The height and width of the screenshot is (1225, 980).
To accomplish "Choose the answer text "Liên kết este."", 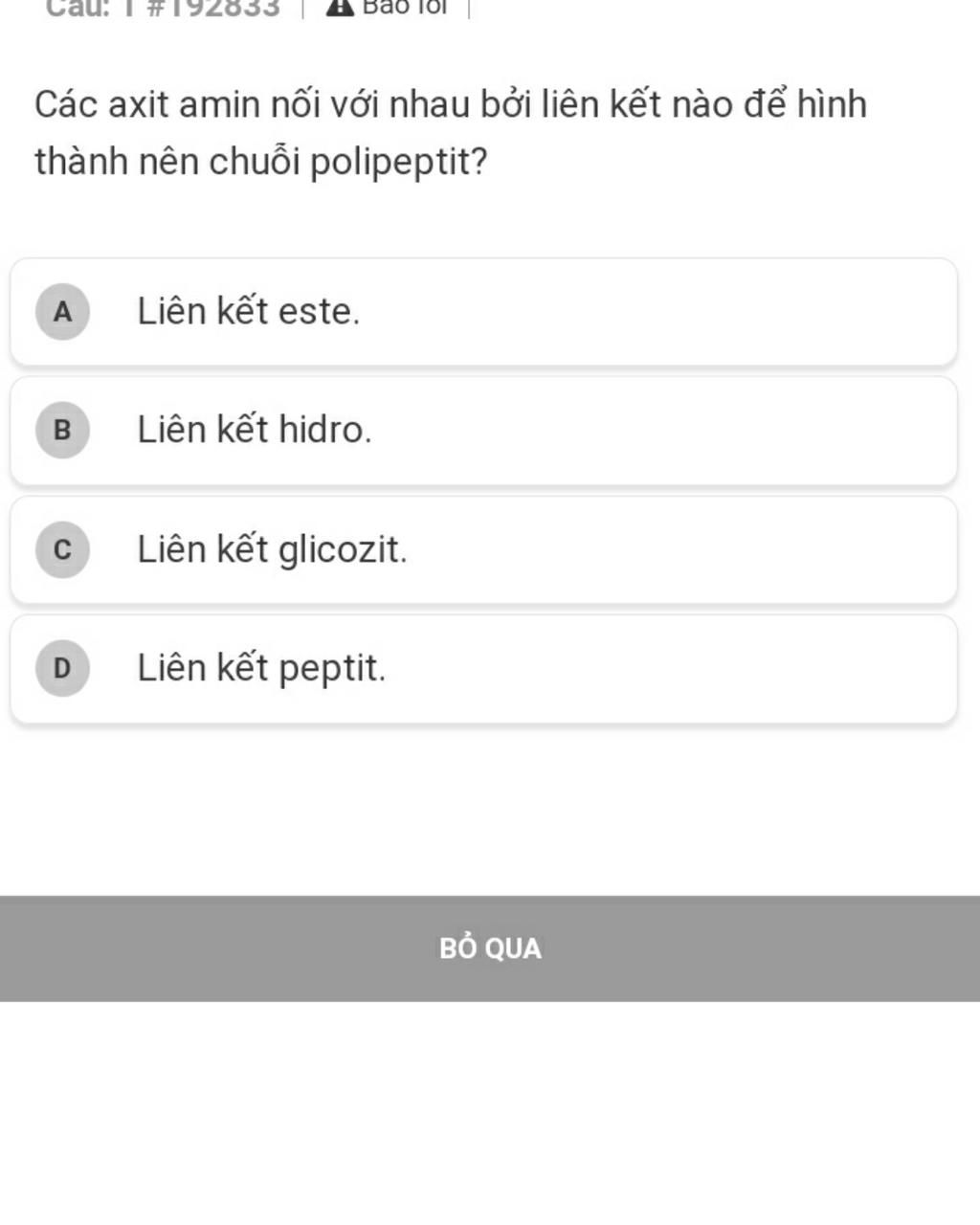I will click(249, 312).
